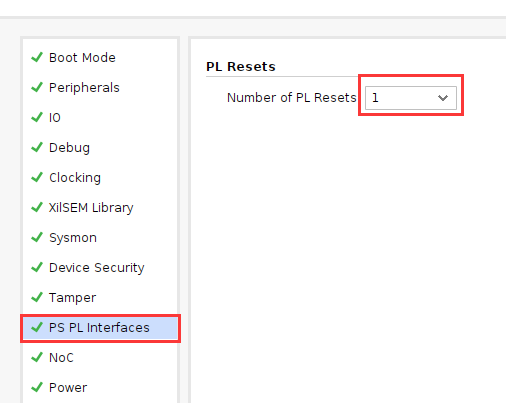Open the Device Security section
Viewport: 506px width, 403px height.
pos(100,268)
